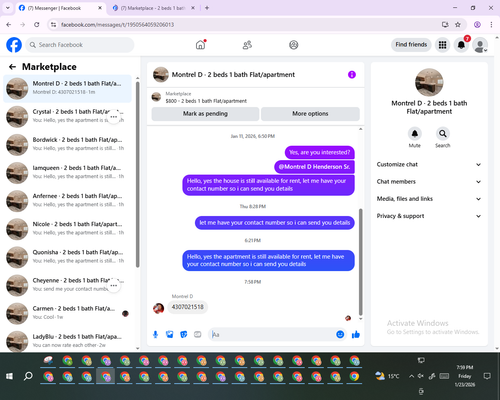This screenshot has height=400, width=500.
Task: Click the Search Facebook field
Action: [80, 45]
